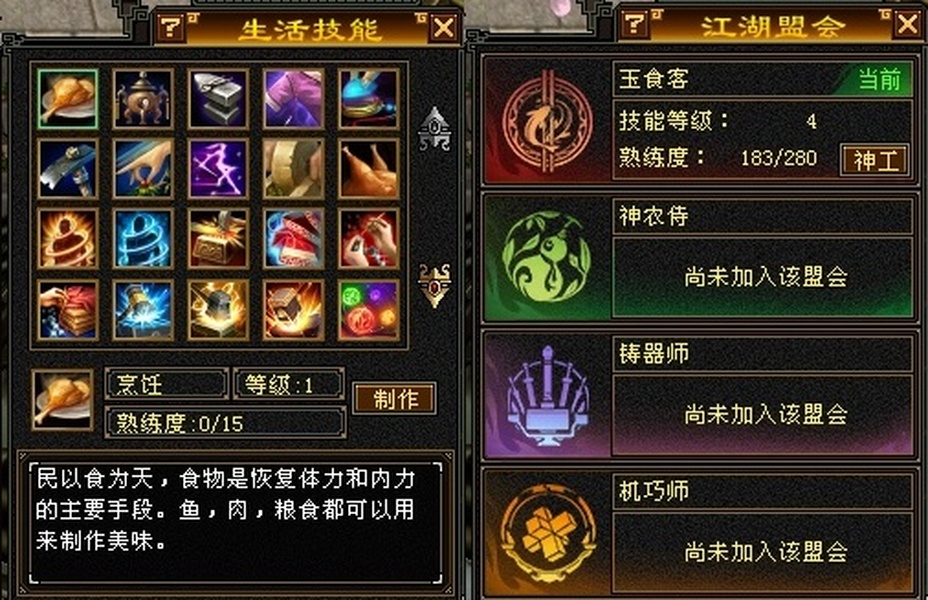Click the 制作 craft button
Image resolution: width=928 pixels, height=600 pixels.
point(395,399)
